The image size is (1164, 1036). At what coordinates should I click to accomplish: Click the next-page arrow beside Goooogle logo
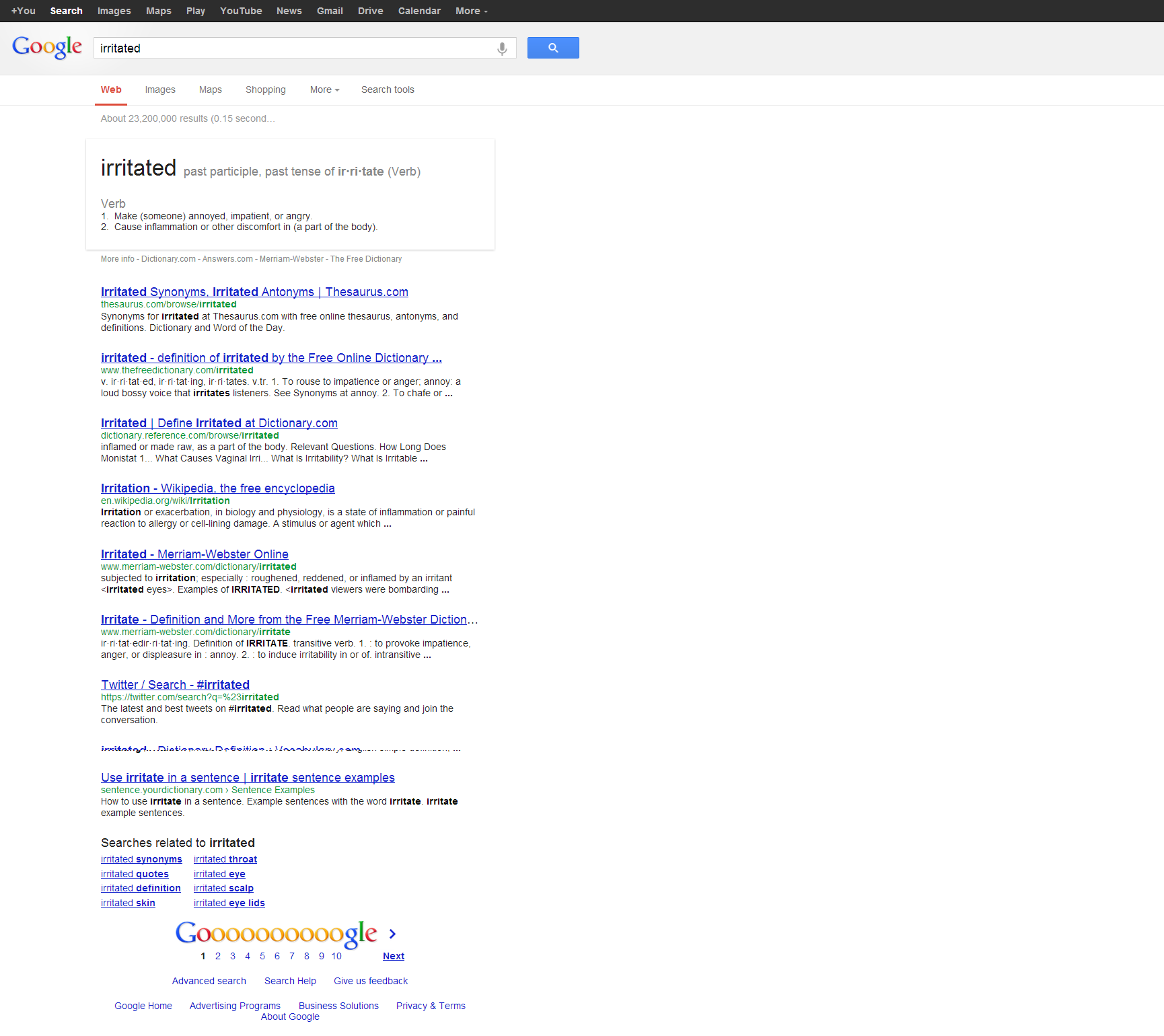[x=392, y=934]
